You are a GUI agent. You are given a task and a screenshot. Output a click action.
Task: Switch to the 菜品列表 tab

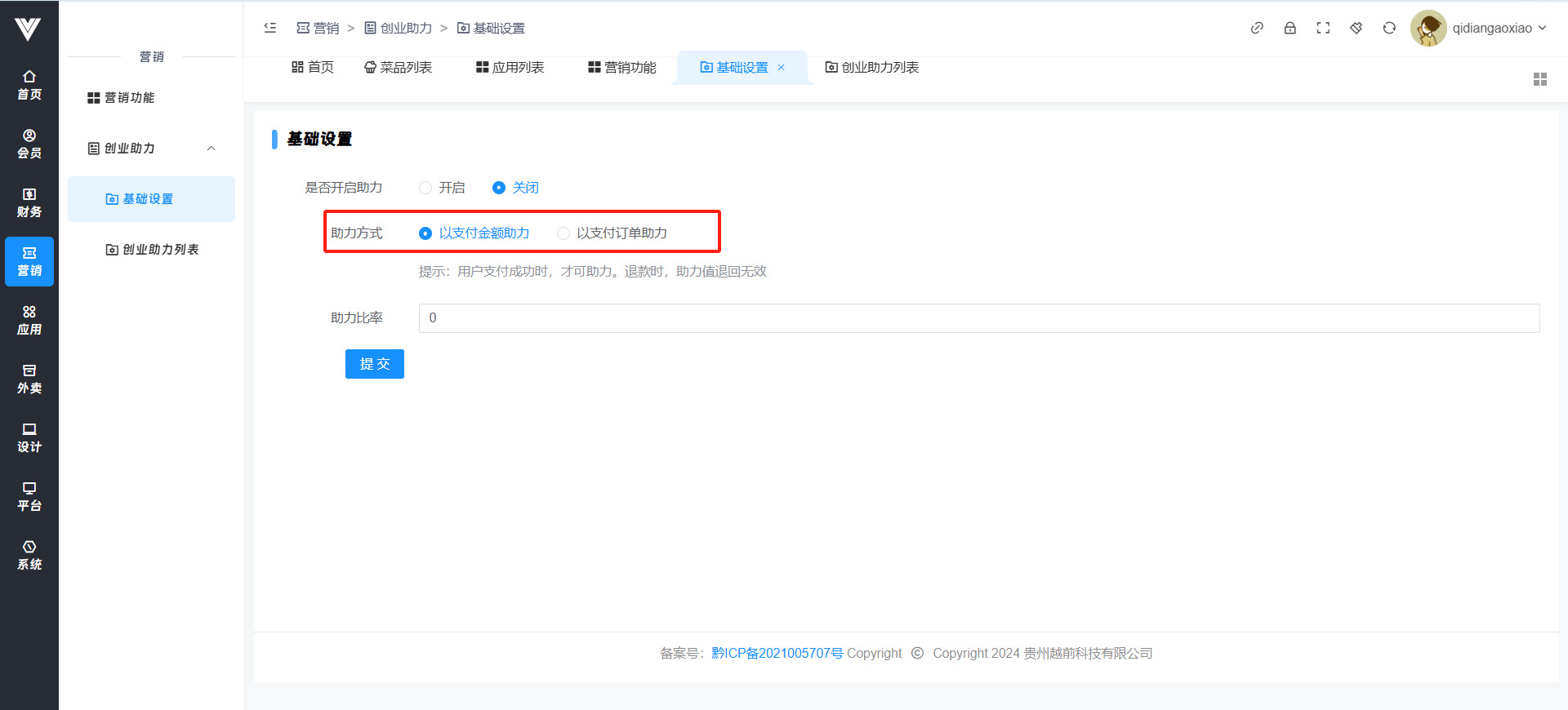coord(398,68)
